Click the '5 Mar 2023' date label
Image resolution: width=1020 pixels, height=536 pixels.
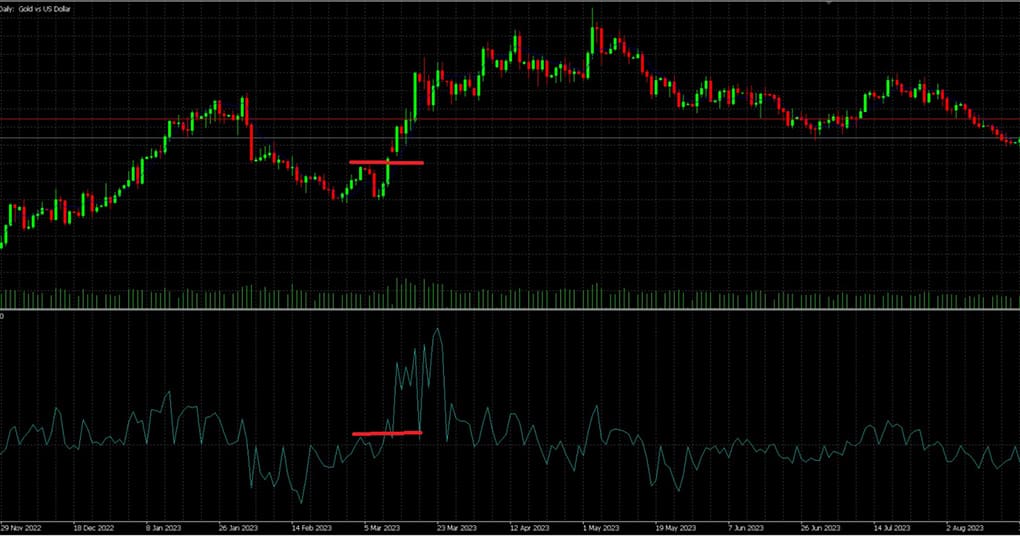click(382, 528)
